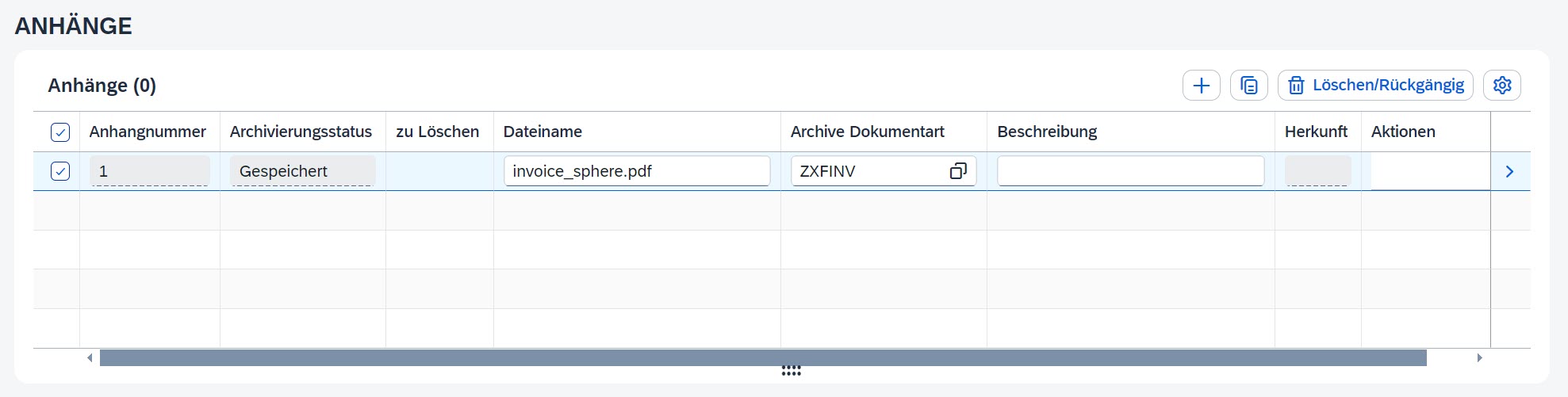Click the horizontal scrollbar right arrow
Screen dimensions: 1568x397
tap(1479, 358)
